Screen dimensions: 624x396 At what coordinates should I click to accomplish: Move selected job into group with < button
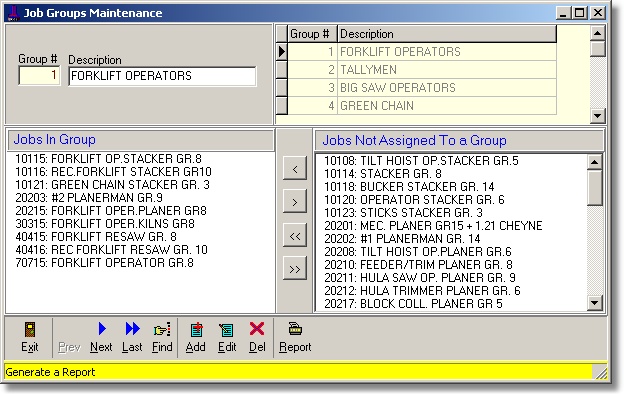(x=295, y=169)
